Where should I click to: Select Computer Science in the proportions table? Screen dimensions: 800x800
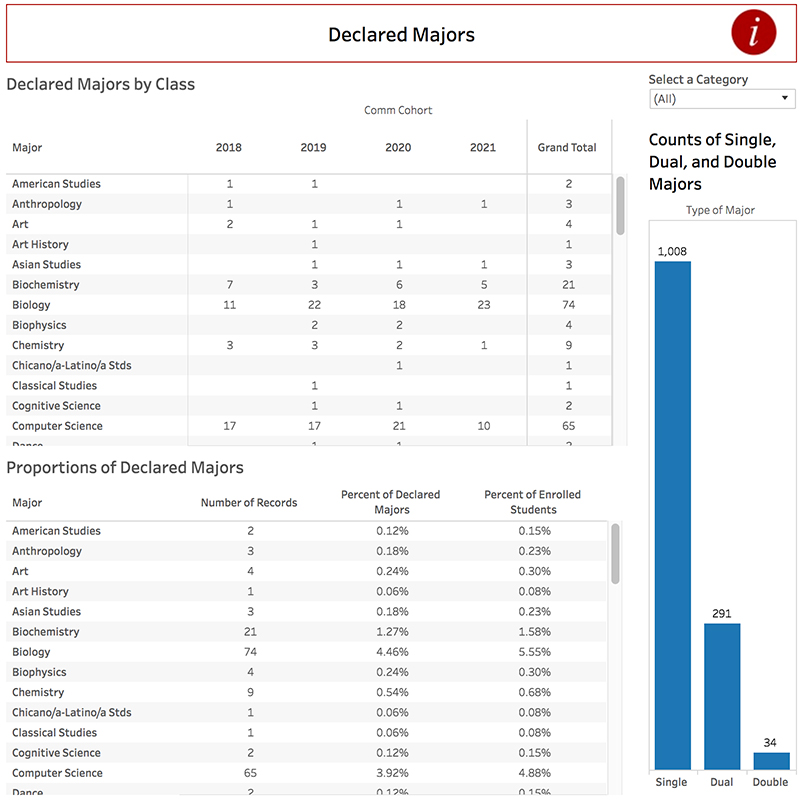[x=59, y=772]
